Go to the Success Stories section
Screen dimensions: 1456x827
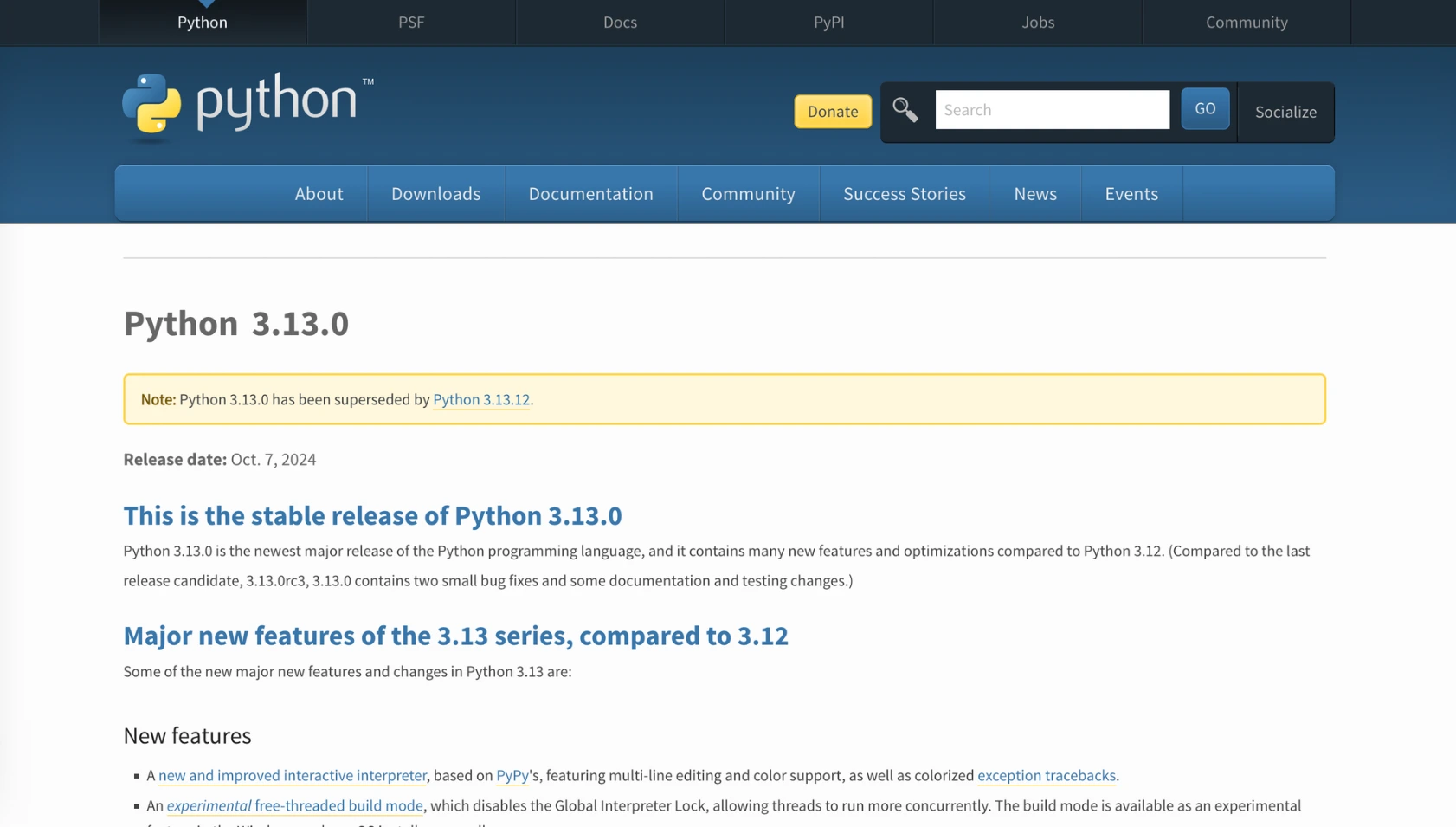point(904,194)
